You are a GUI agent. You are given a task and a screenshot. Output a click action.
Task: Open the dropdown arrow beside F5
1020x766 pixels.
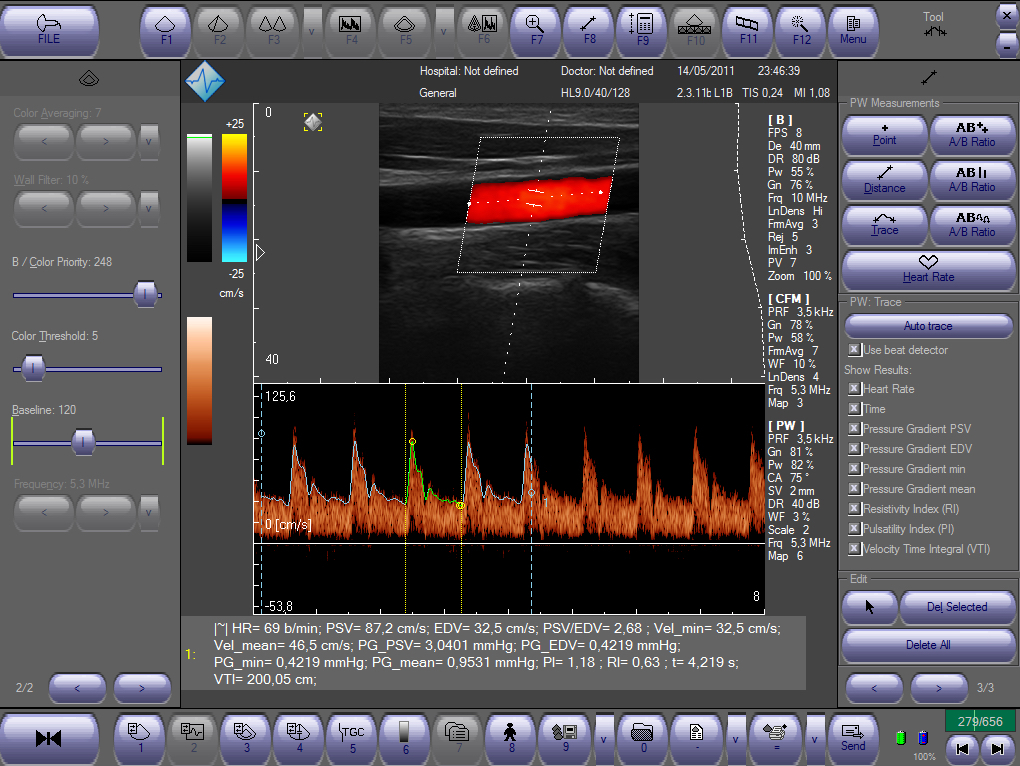coord(444,30)
